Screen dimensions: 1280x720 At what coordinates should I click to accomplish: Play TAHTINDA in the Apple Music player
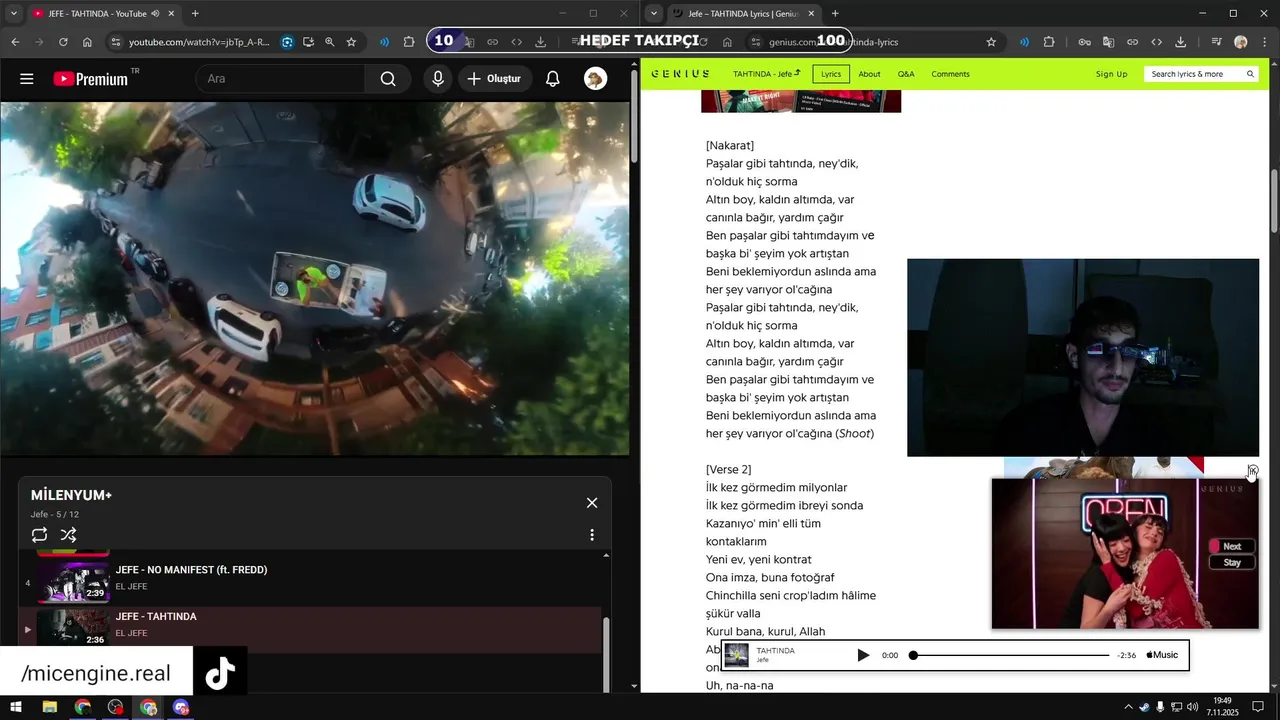pyautogui.click(x=863, y=655)
